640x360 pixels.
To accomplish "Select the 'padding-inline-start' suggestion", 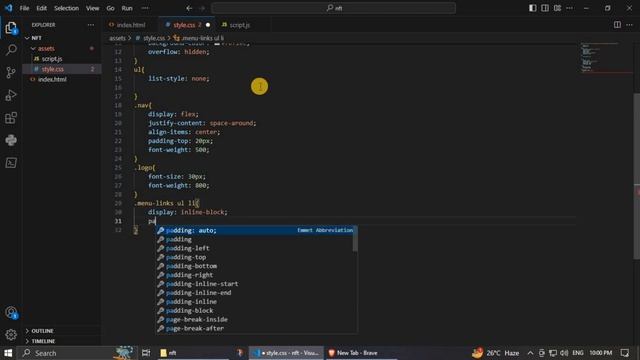I will 255,284.
